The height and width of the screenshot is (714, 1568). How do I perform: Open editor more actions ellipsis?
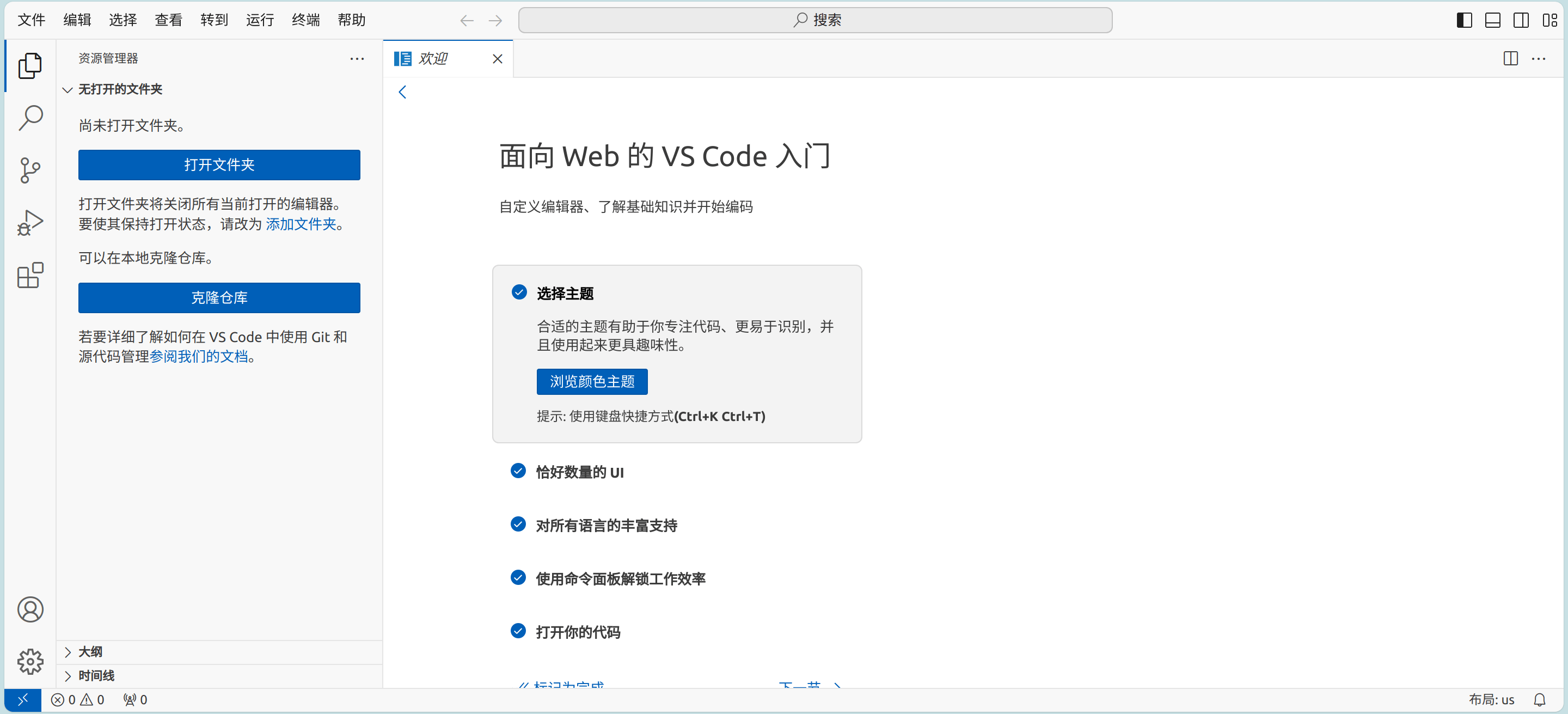click(1539, 58)
